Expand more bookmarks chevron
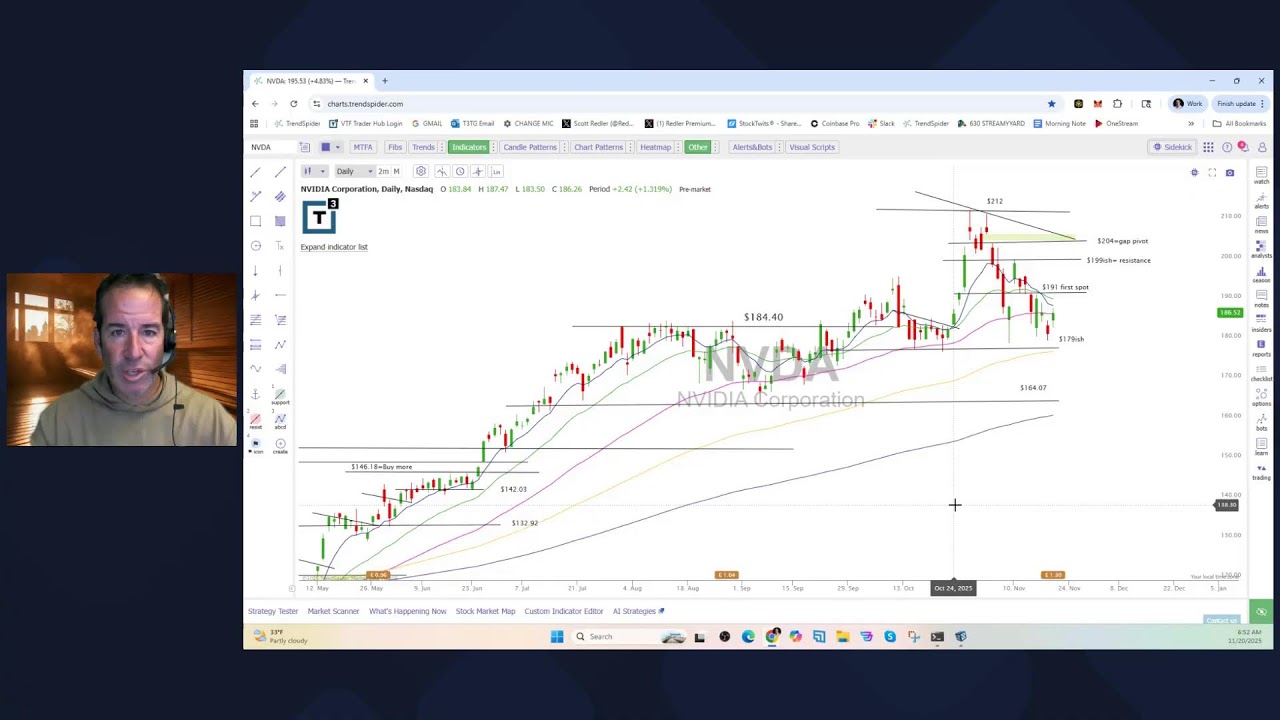1280x720 pixels. click(x=1190, y=124)
